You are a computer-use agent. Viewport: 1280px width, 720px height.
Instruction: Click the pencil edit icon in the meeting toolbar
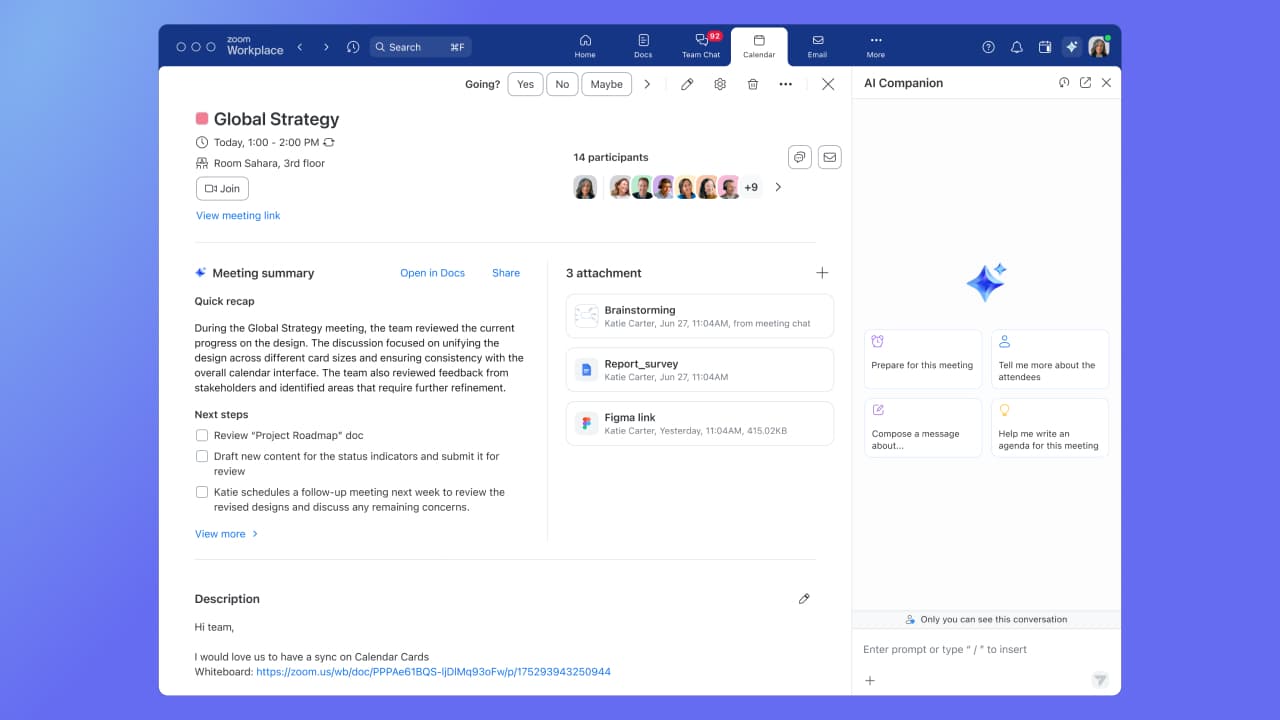(x=687, y=85)
